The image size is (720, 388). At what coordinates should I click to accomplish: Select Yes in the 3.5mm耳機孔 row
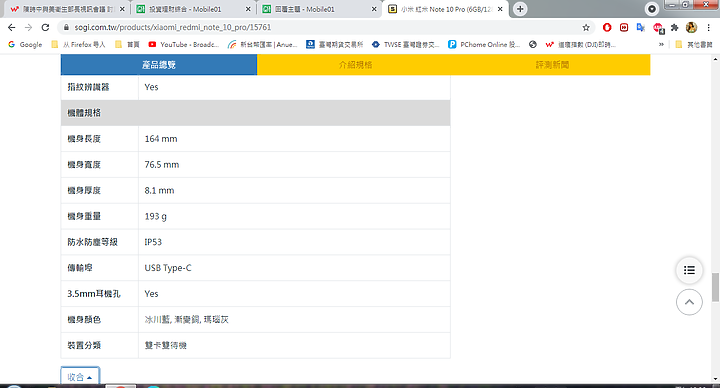pos(151,294)
